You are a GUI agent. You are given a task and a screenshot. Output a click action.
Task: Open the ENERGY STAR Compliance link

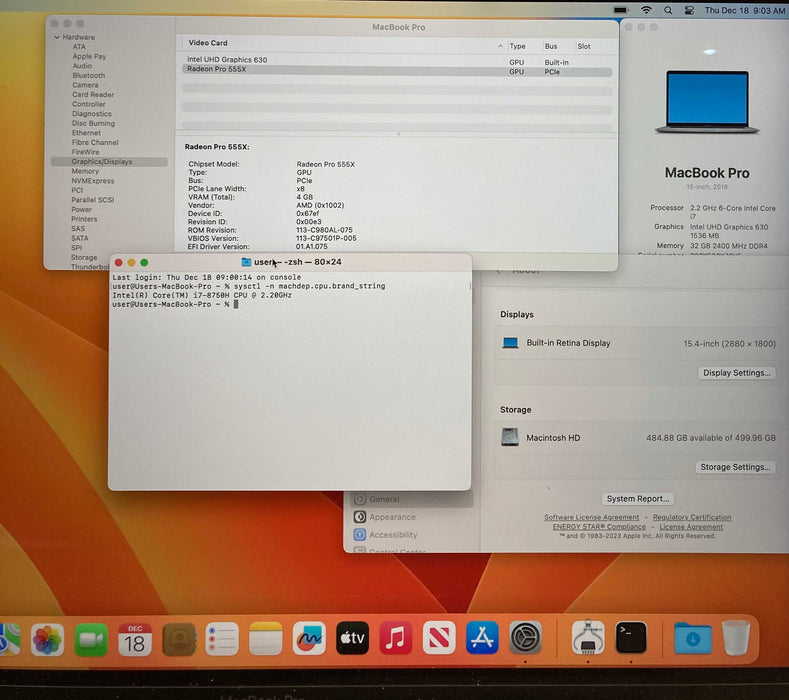[x=599, y=527]
